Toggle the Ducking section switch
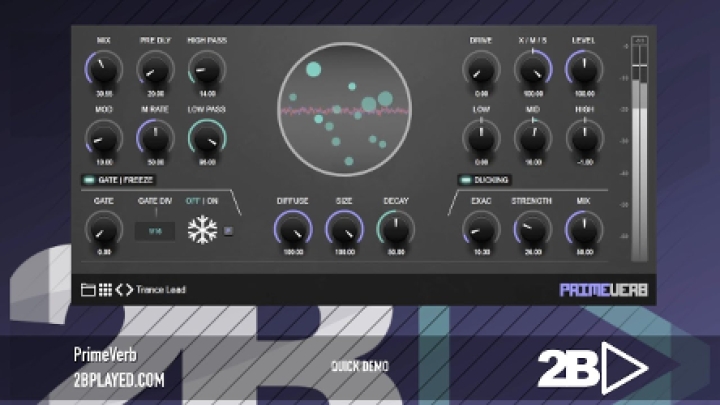720x405 pixels. tap(466, 180)
